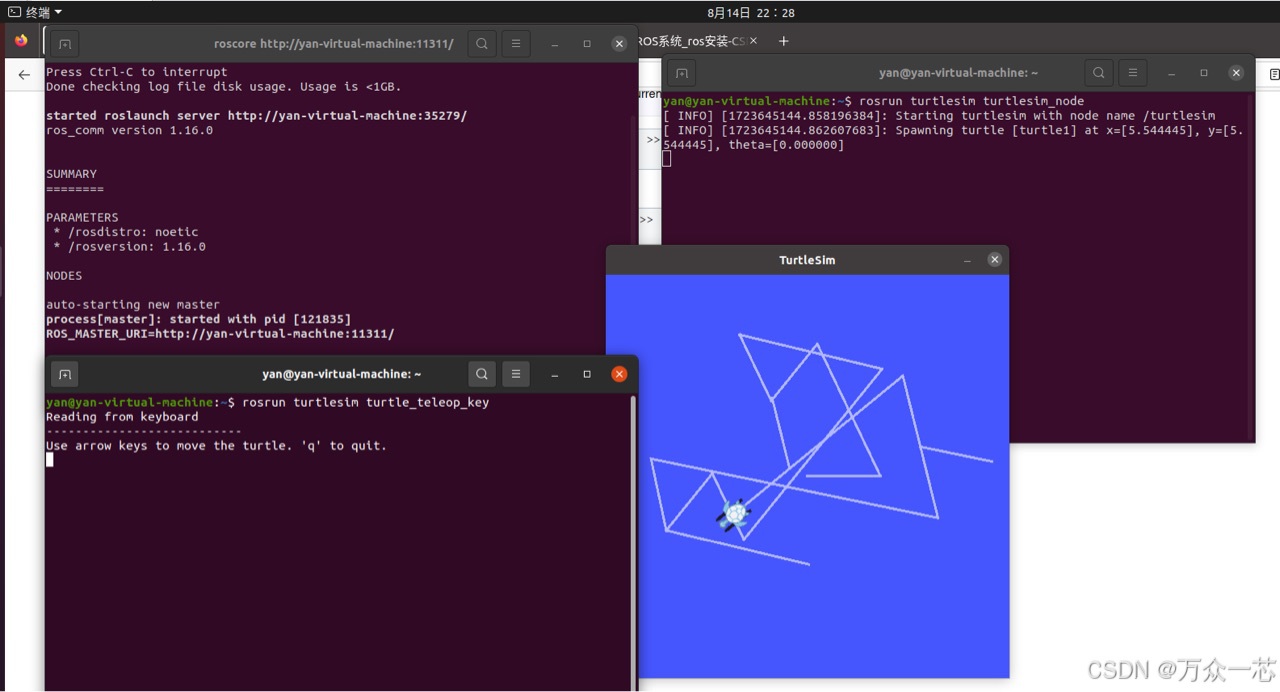Click the turtlesim_node terminal title text
The width and height of the screenshot is (1280, 692).
958,73
